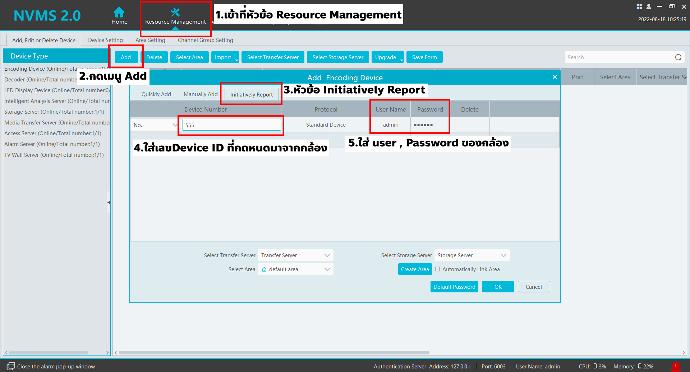Open the device number type dropdown
This screenshot has width=690, height=372.
tap(155, 125)
